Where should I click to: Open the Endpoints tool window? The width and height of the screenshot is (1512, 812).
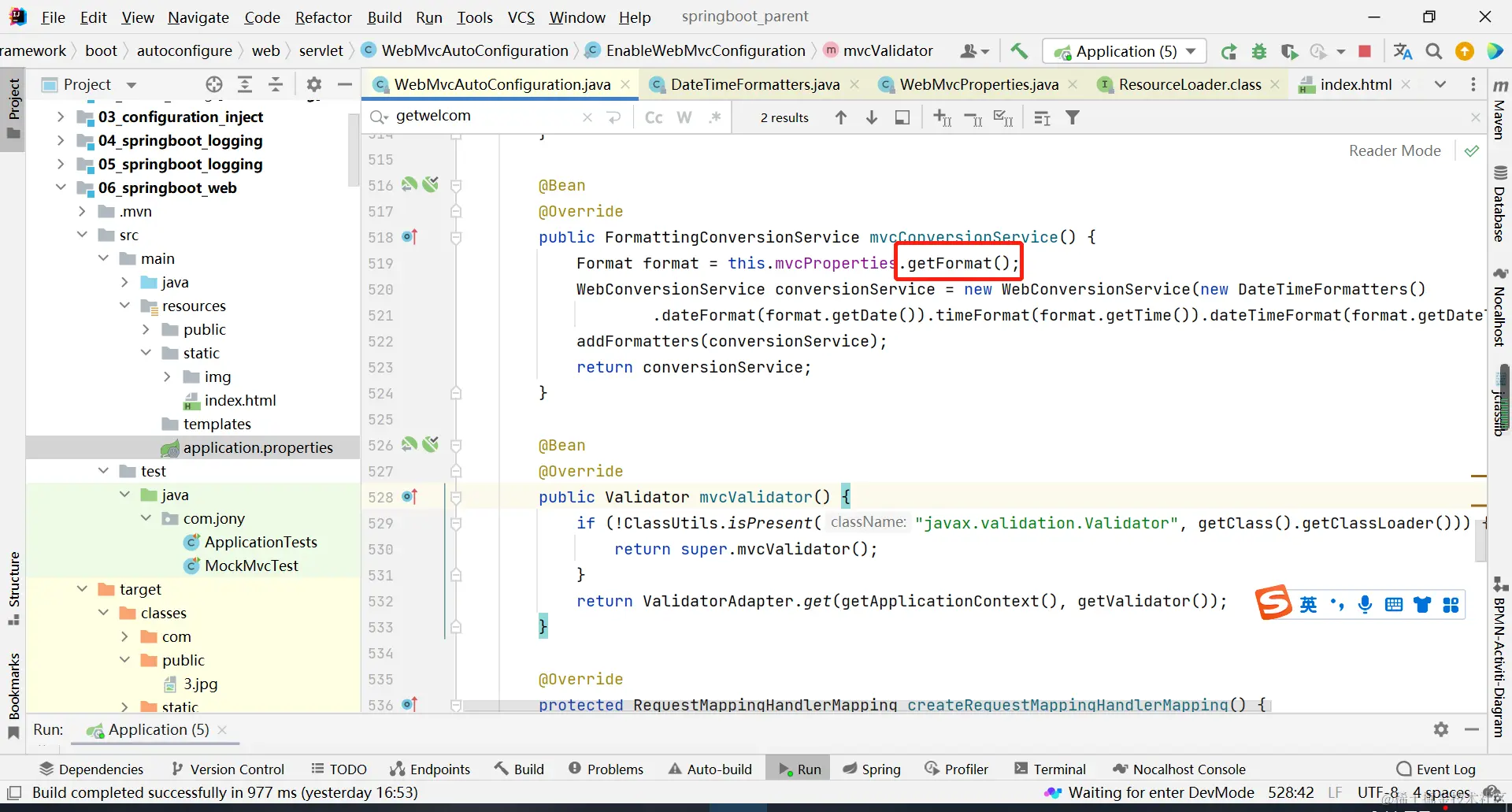click(x=430, y=769)
